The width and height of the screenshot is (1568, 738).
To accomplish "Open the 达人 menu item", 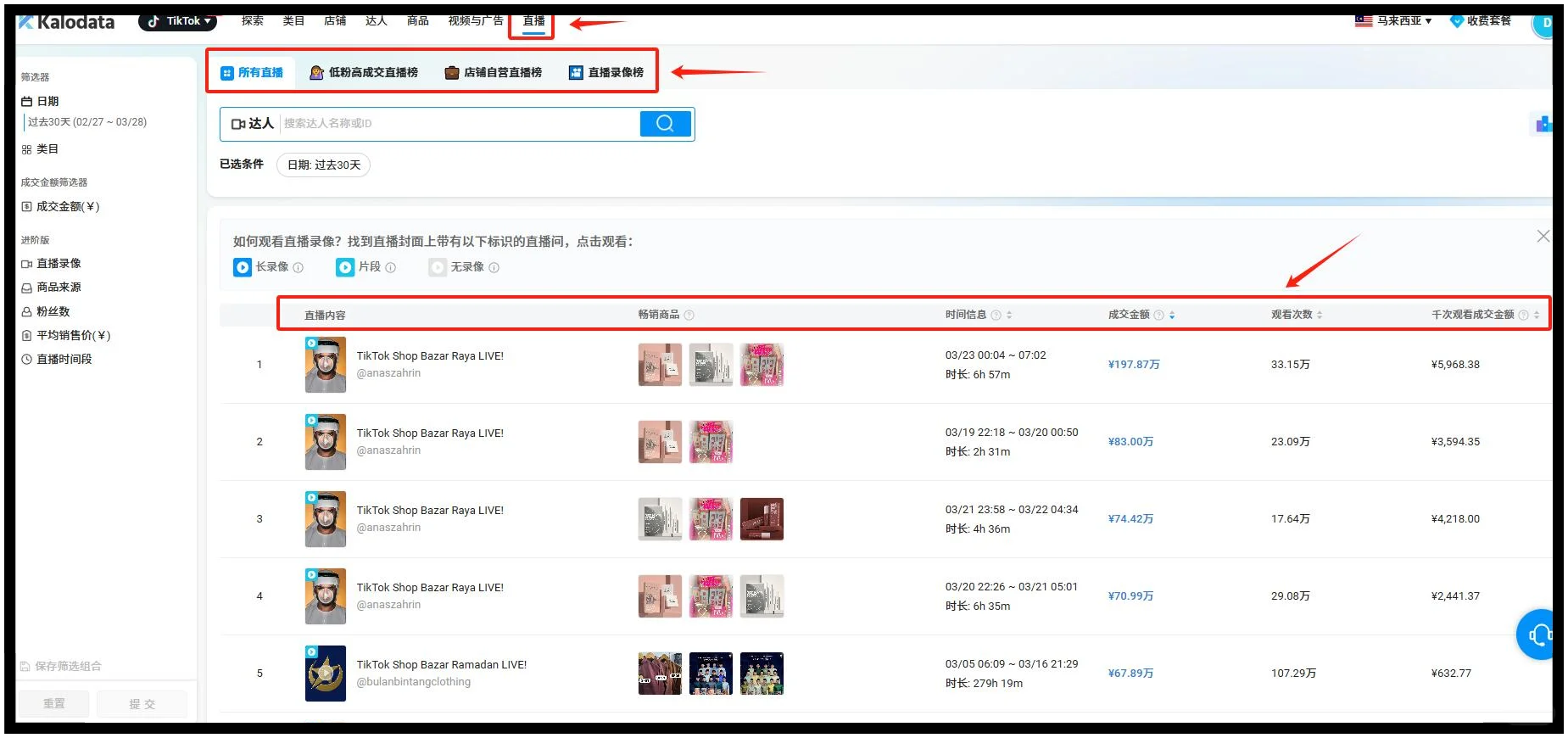I will coord(377,20).
